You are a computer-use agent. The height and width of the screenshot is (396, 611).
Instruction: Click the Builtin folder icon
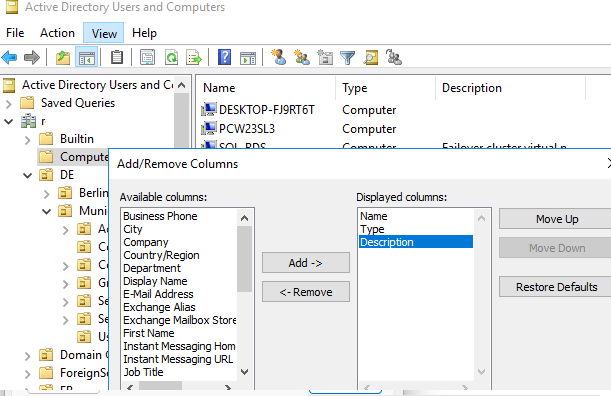click(x=46, y=139)
